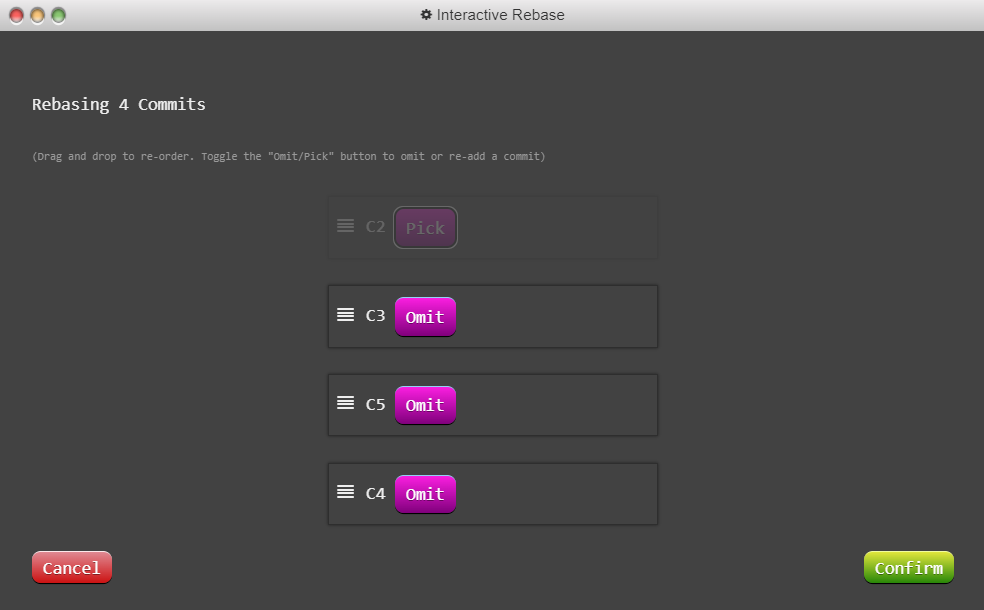Click the drag handle icon for commit C3
The height and width of the screenshot is (610, 984).
point(345,314)
